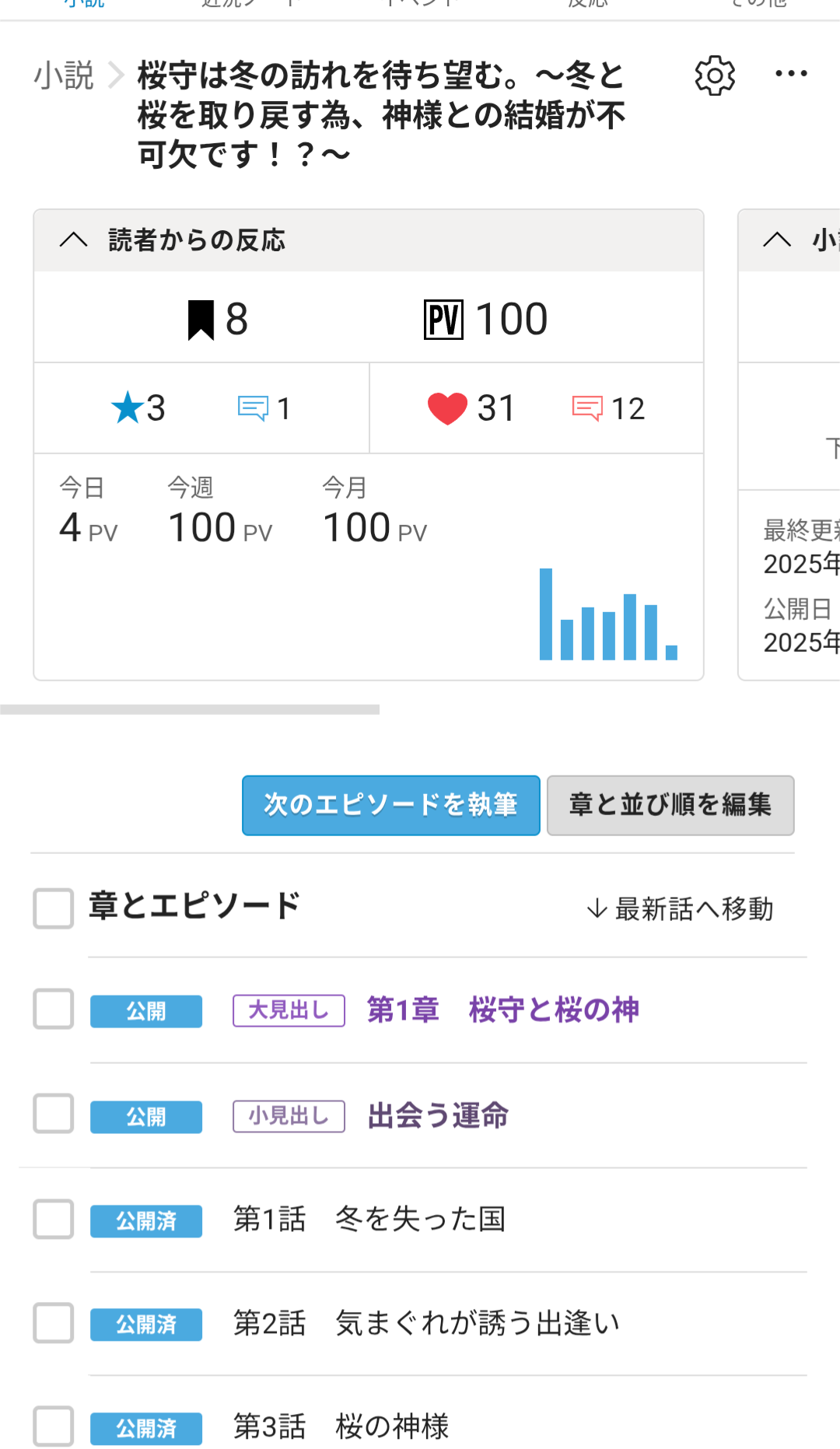Click the blue PV bar chart
The height and width of the screenshot is (1449, 840).
click(608, 615)
